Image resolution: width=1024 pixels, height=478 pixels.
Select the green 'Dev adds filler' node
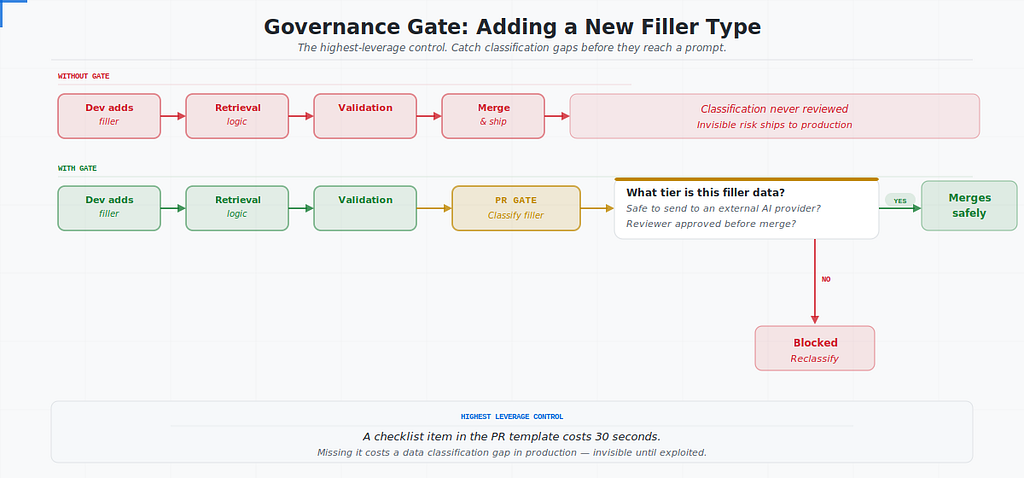(x=109, y=208)
